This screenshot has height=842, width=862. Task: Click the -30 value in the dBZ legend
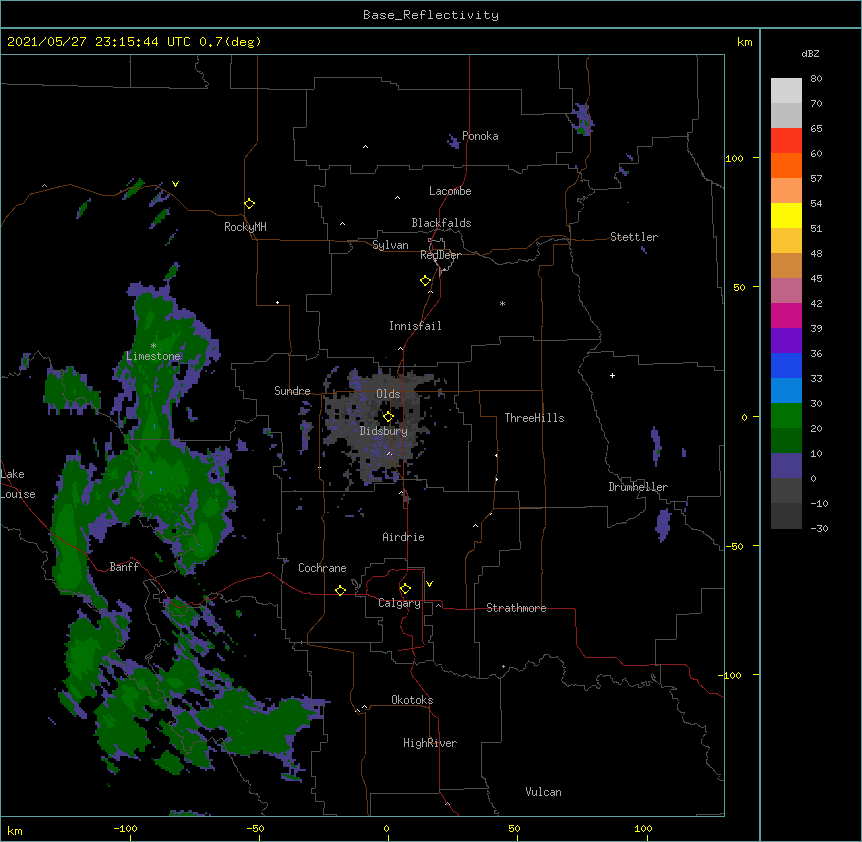coord(819,528)
